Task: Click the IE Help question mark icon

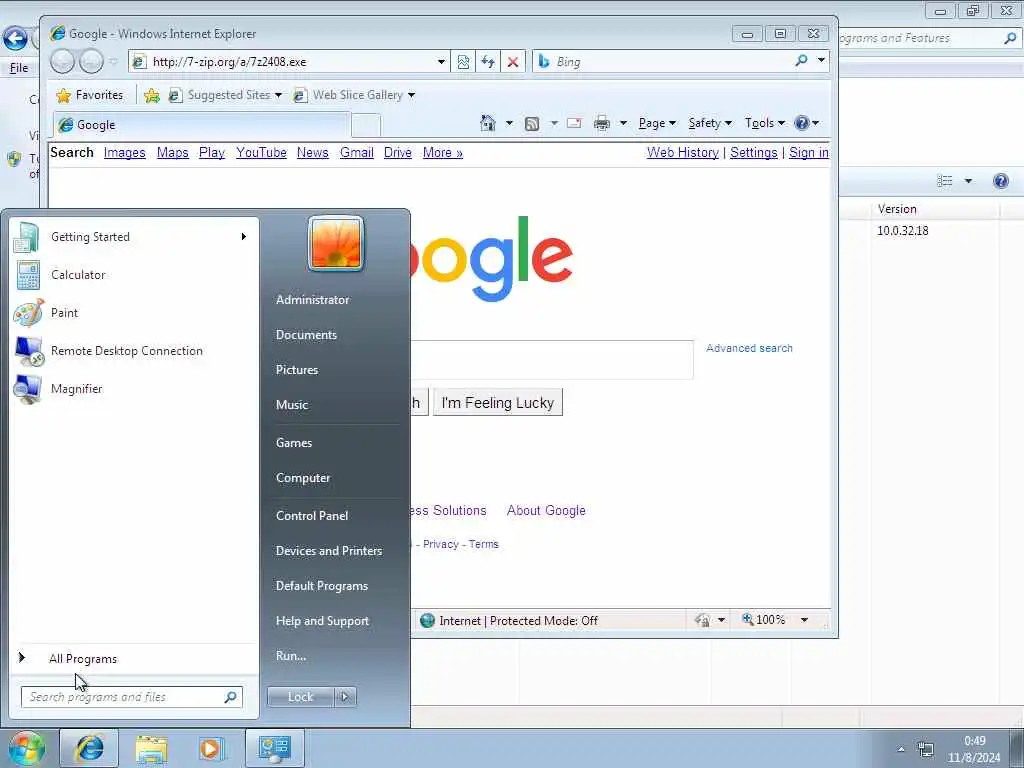Action: pos(801,123)
